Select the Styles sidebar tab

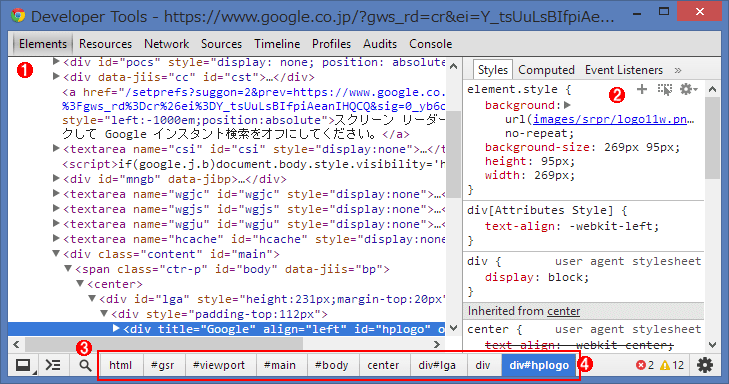(x=493, y=70)
